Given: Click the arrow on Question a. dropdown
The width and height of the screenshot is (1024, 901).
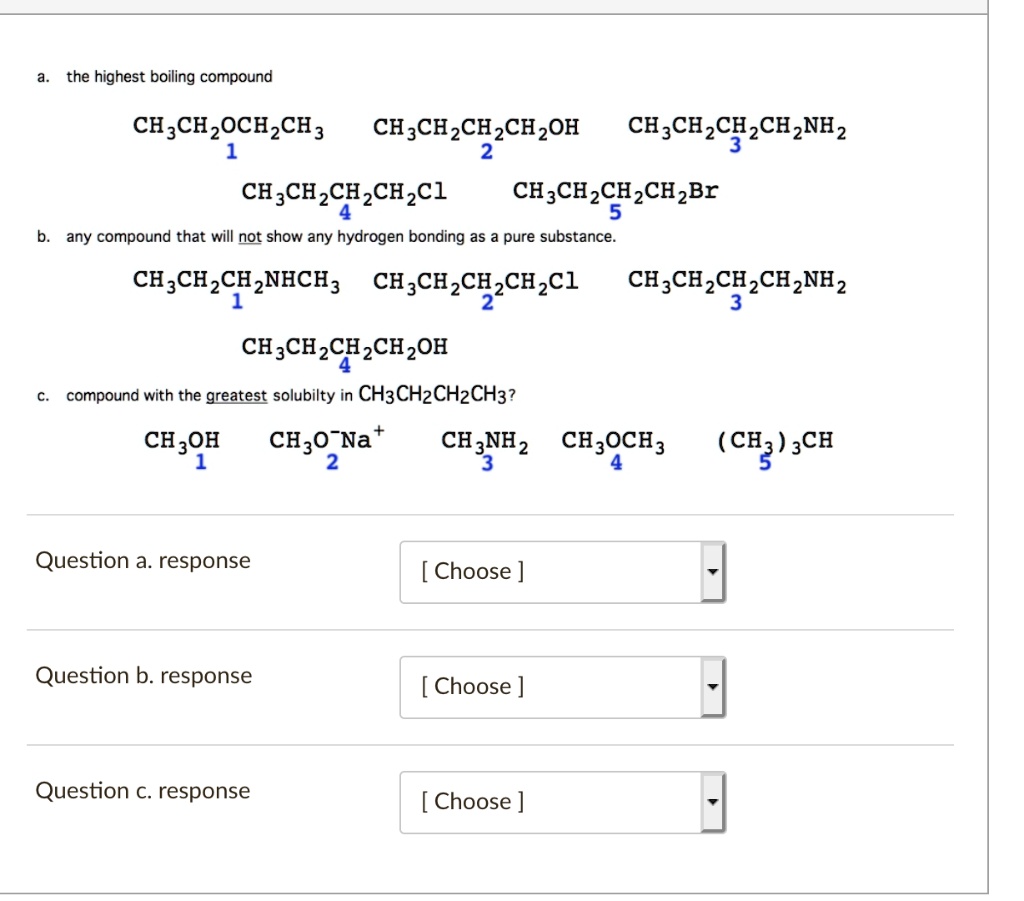Looking at the screenshot, I should pos(713,571).
